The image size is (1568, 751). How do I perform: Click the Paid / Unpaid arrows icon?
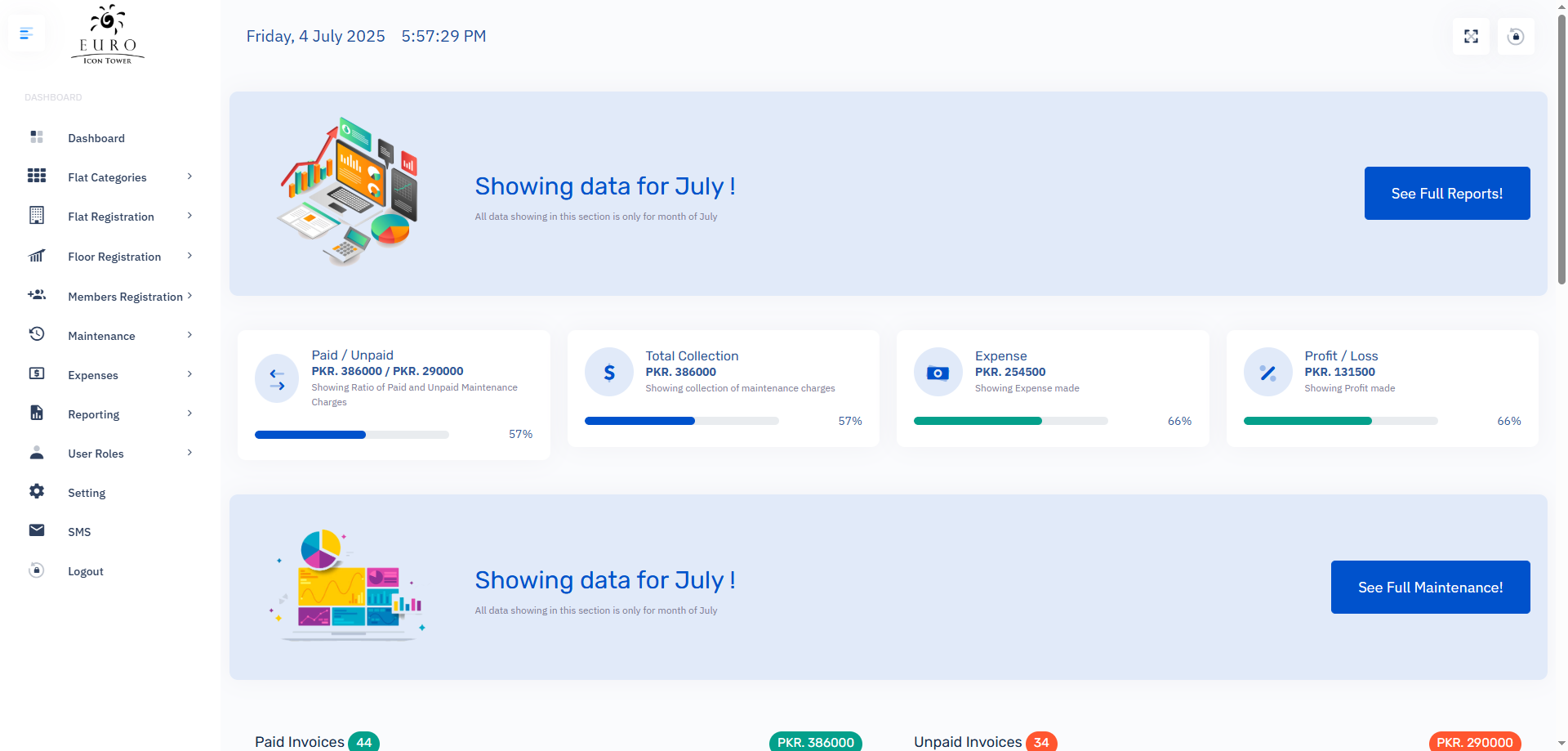[277, 378]
